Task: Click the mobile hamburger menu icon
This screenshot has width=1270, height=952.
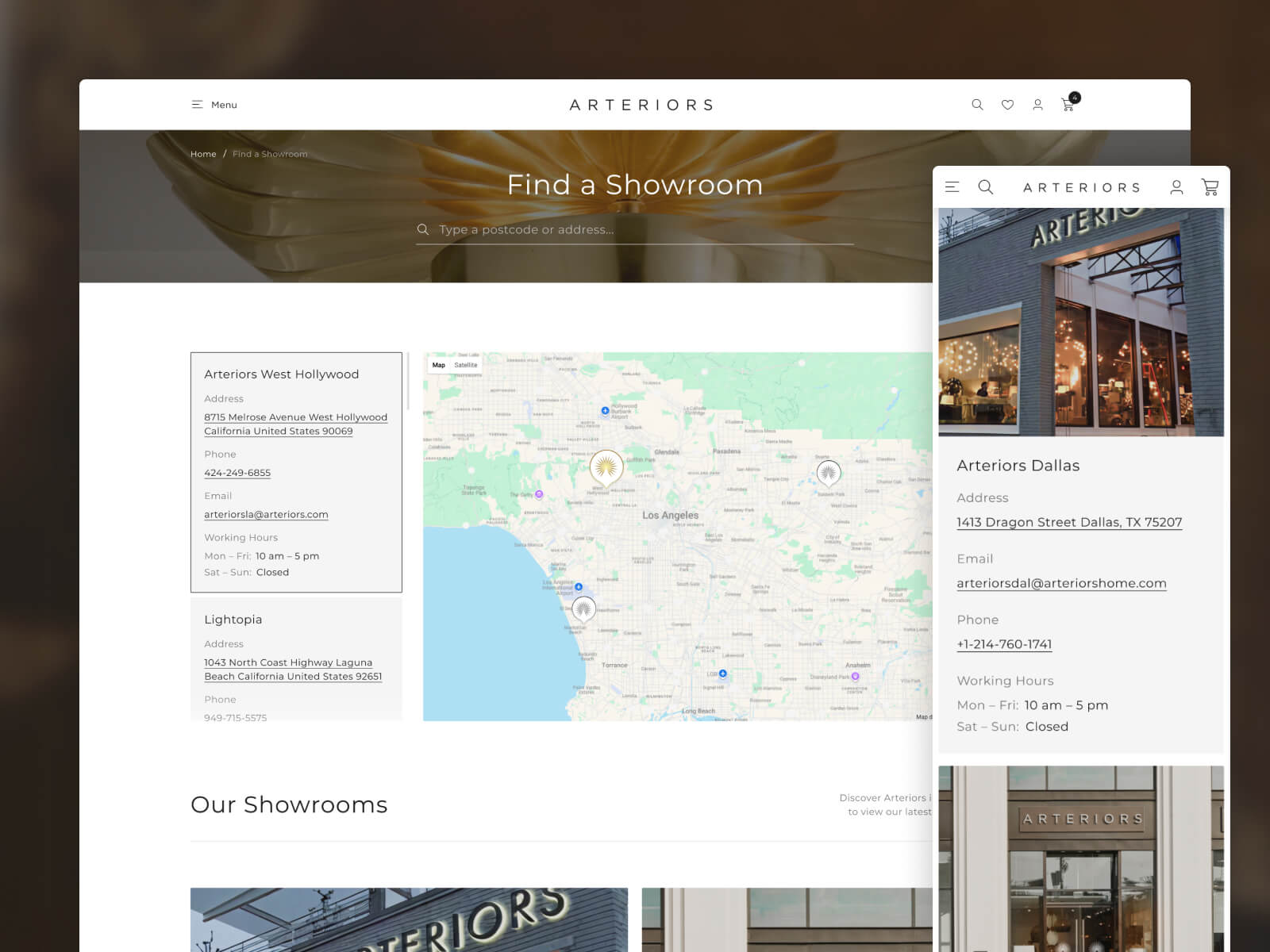Action: 952,187
